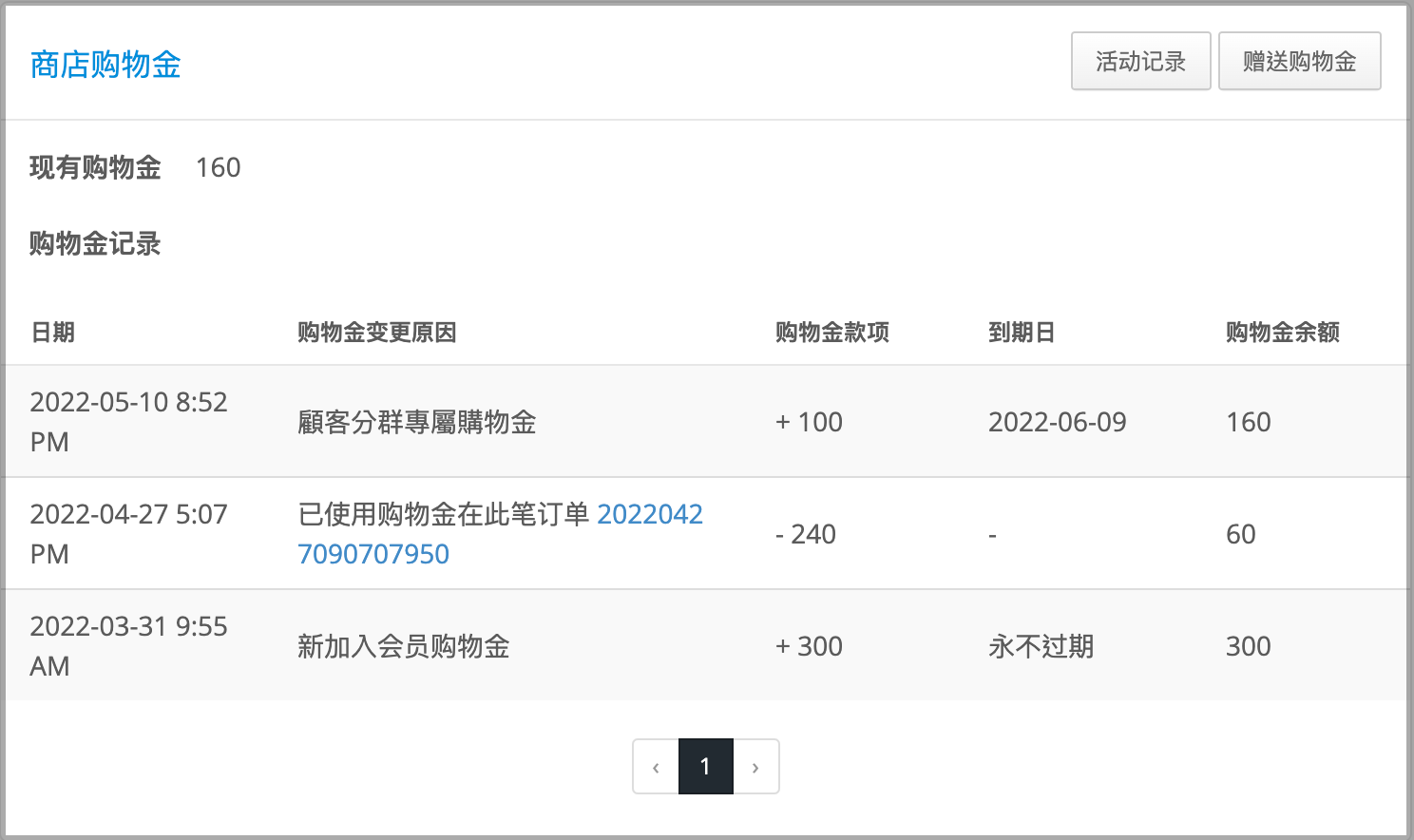Click the 赠送购物金 button
The height and width of the screenshot is (840, 1414).
[1299, 62]
